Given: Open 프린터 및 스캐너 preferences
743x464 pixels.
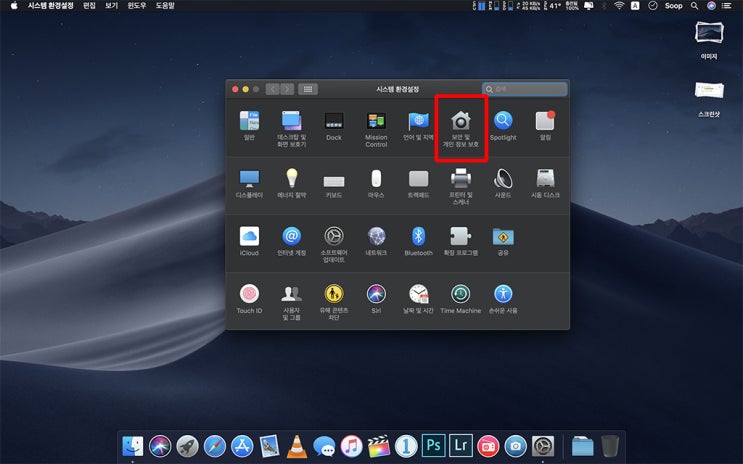Looking at the screenshot, I should tap(461, 186).
